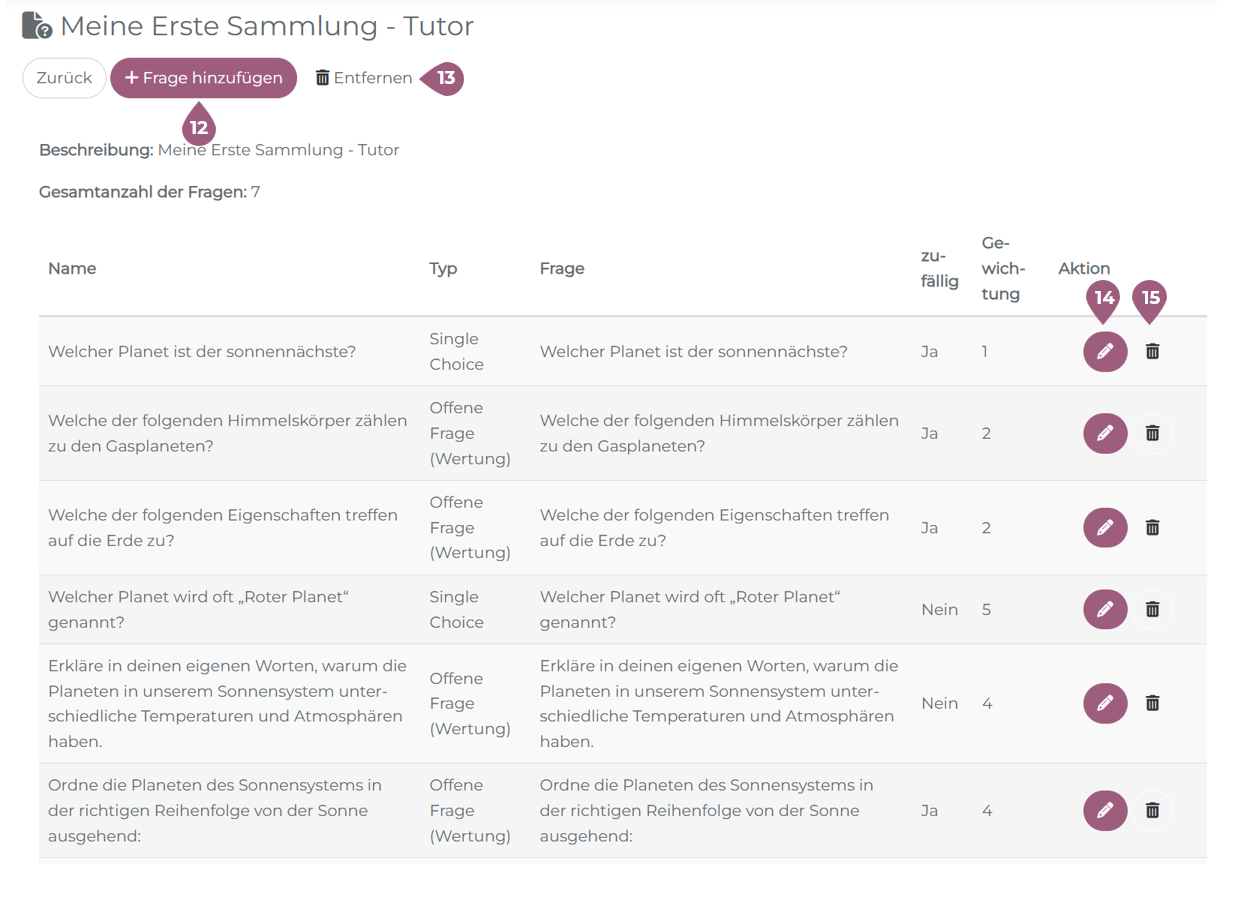1243x901 pixels.
Task: Edit the sonnennächste planet question
Action: [1105, 352]
